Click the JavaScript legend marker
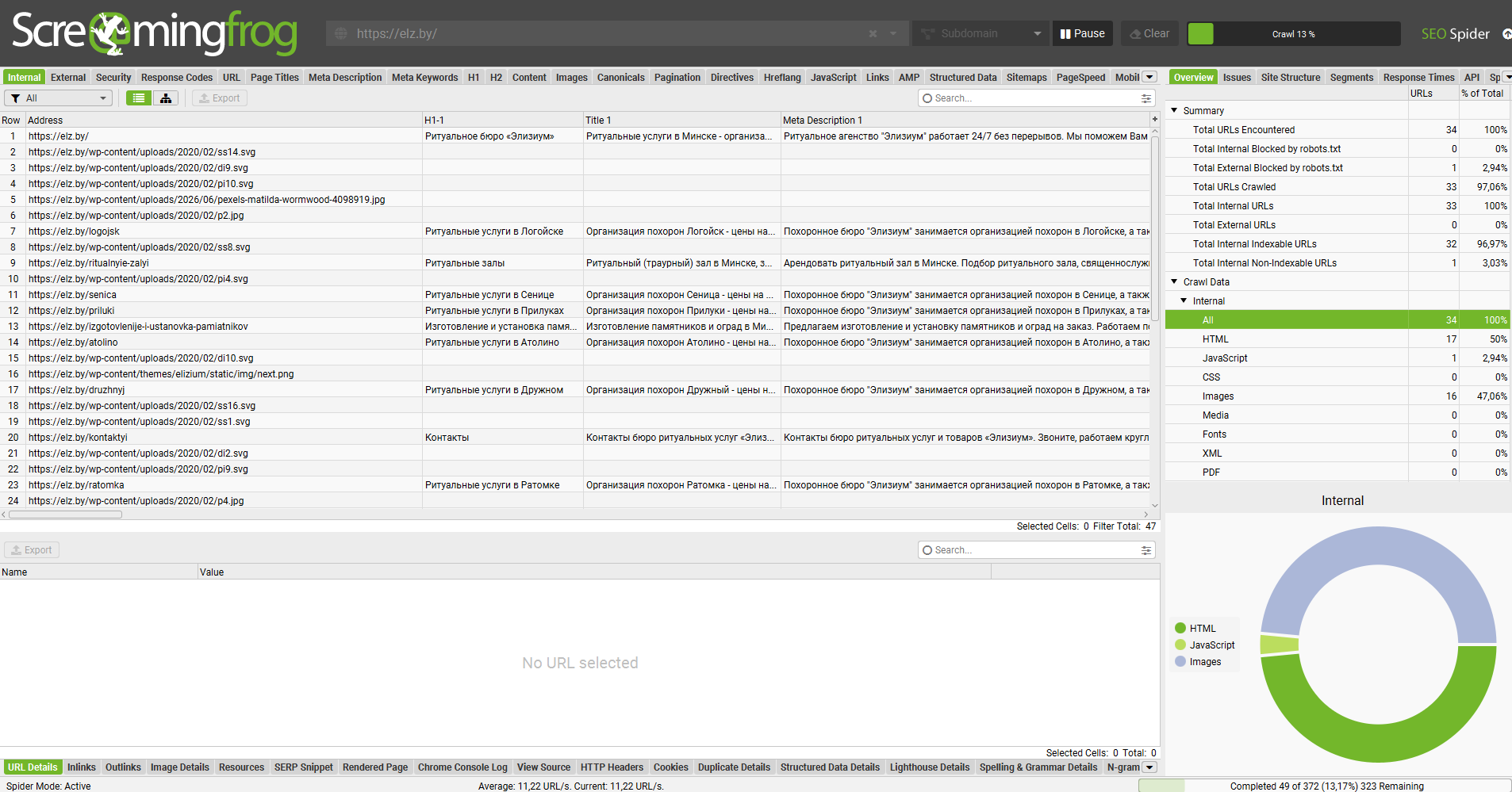The image size is (1512, 792). point(1180,645)
